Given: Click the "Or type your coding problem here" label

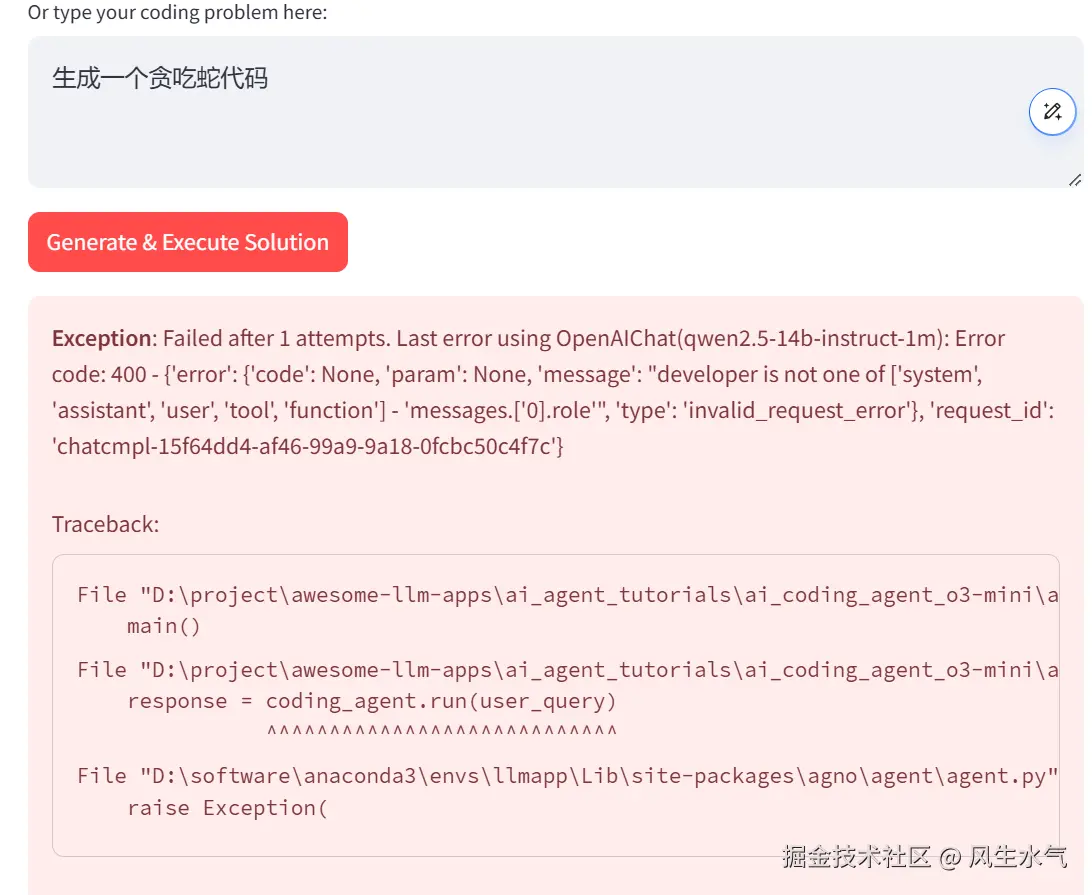Looking at the screenshot, I should point(177,13).
